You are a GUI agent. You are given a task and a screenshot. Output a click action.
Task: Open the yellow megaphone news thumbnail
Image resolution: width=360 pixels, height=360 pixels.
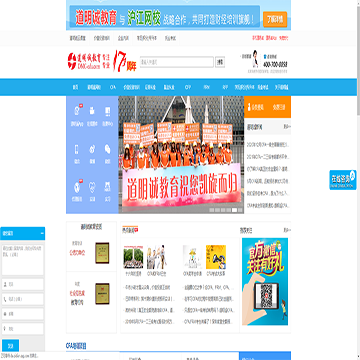click(216, 257)
